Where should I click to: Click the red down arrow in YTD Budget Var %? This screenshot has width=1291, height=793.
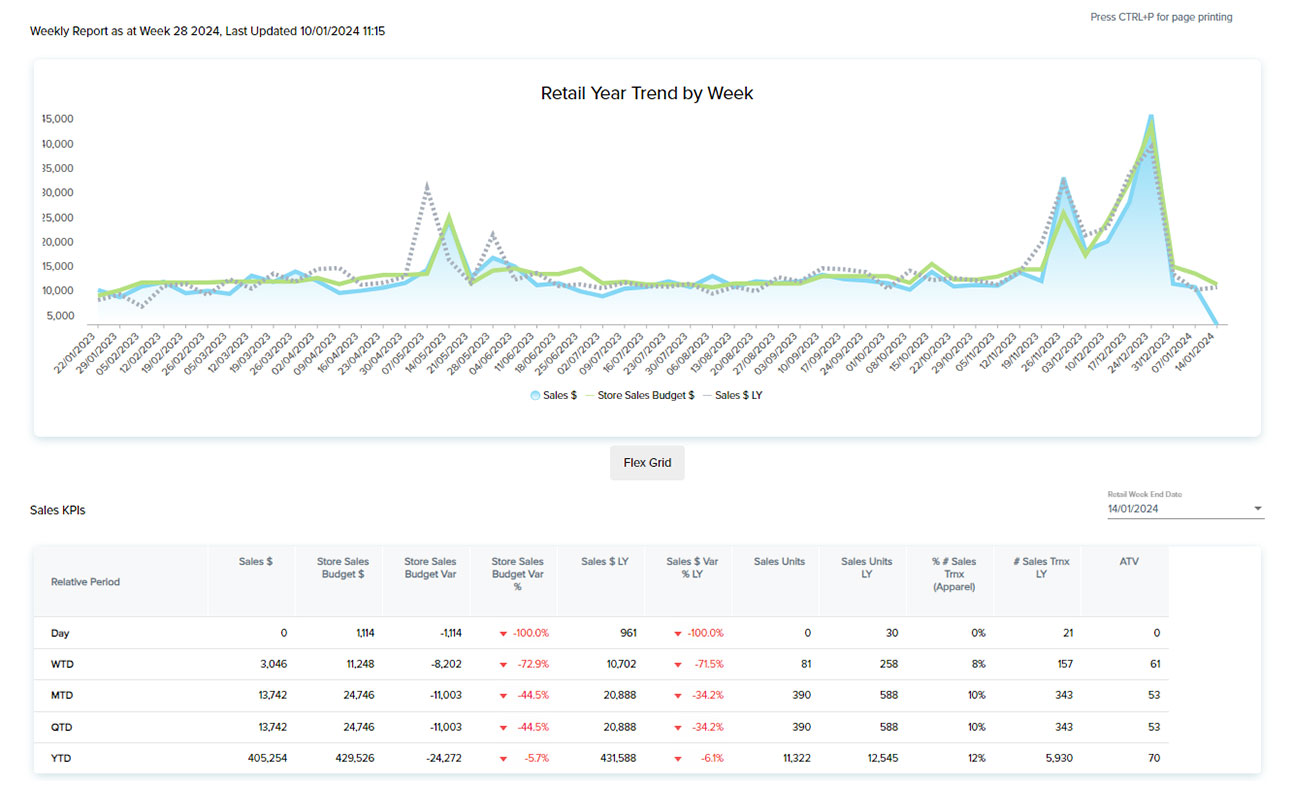pyautogui.click(x=503, y=759)
